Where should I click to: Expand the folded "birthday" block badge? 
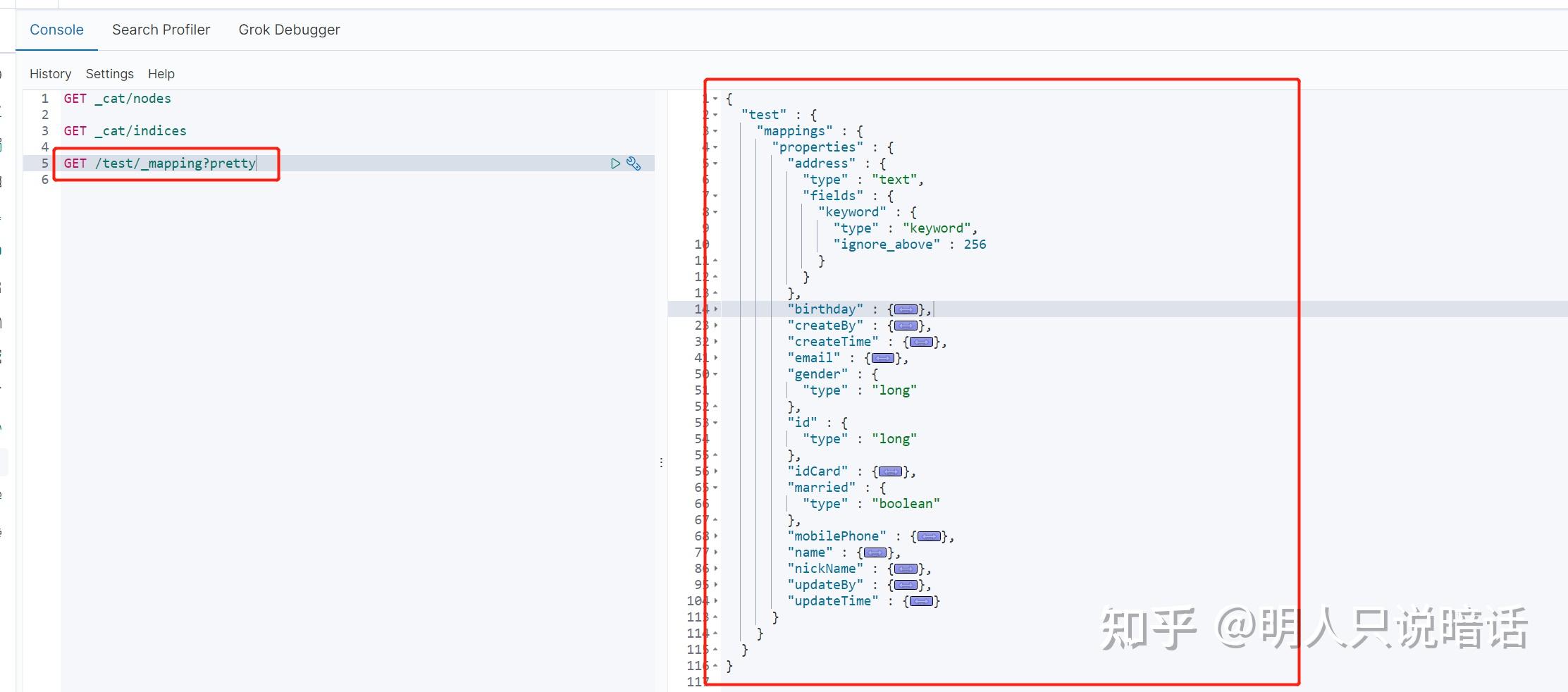pyautogui.click(x=906, y=309)
